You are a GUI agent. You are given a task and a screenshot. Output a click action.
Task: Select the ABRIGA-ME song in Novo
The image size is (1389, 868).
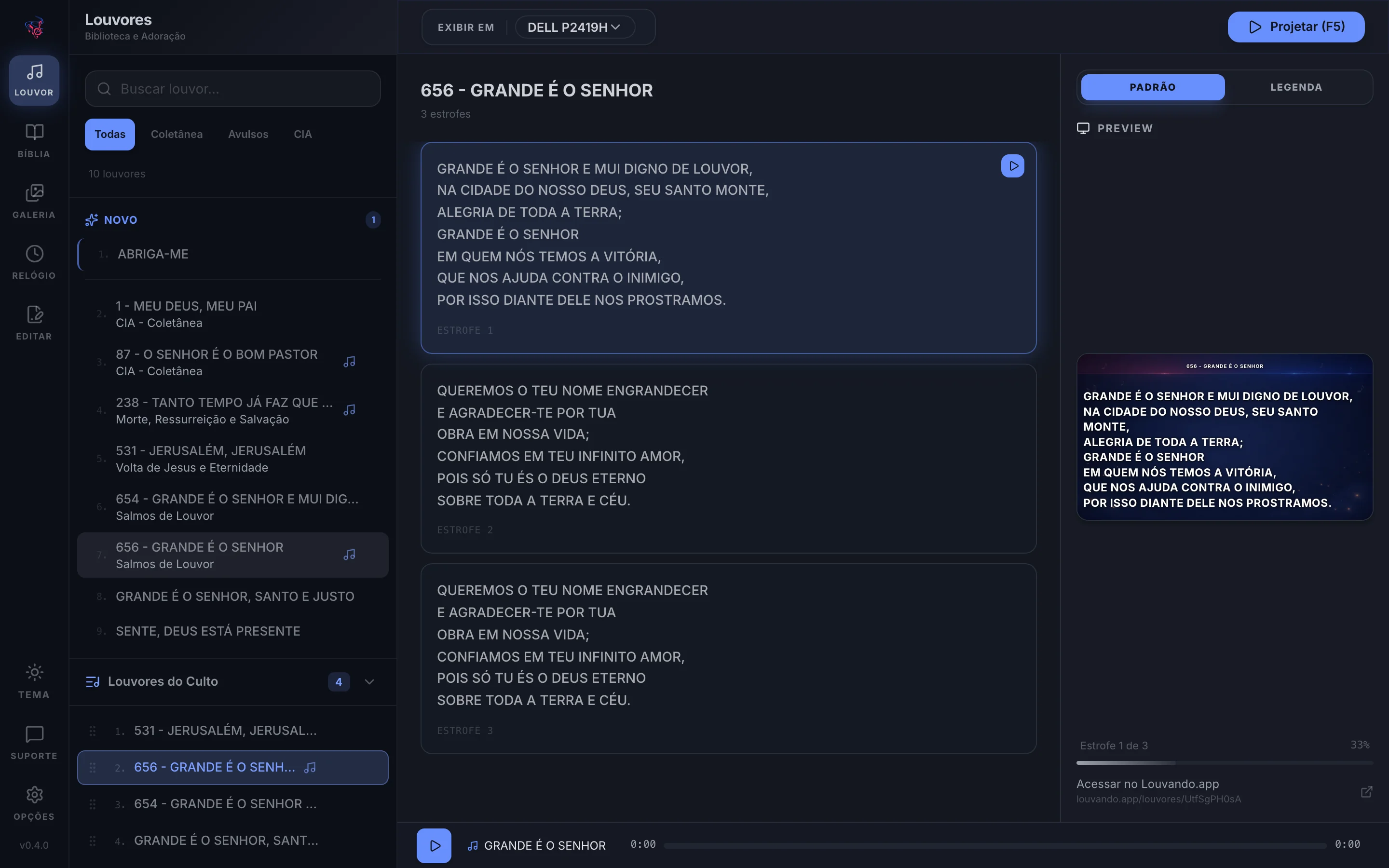(x=232, y=254)
